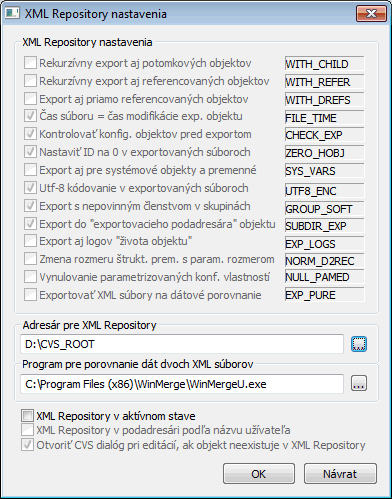Click the NORM_D2REC parameter field

click(x=325, y=261)
